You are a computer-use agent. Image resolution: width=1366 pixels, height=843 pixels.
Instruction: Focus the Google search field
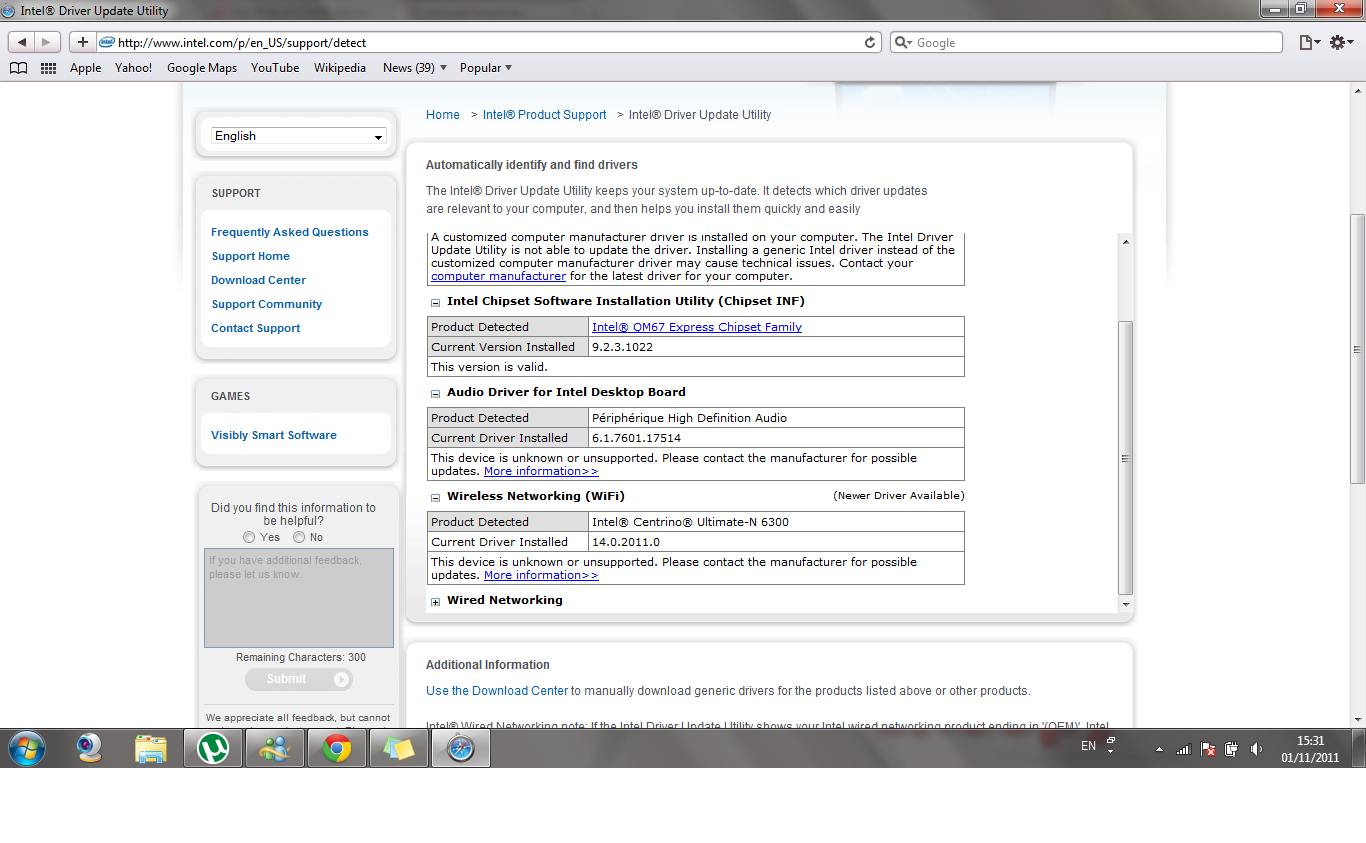[1086, 43]
